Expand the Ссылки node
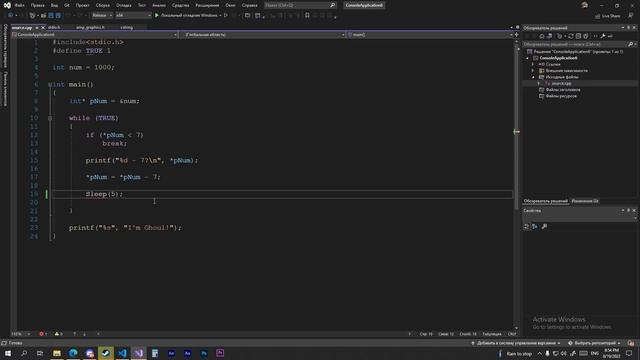The height and width of the screenshot is (360, 640). (x=533, y=64)
